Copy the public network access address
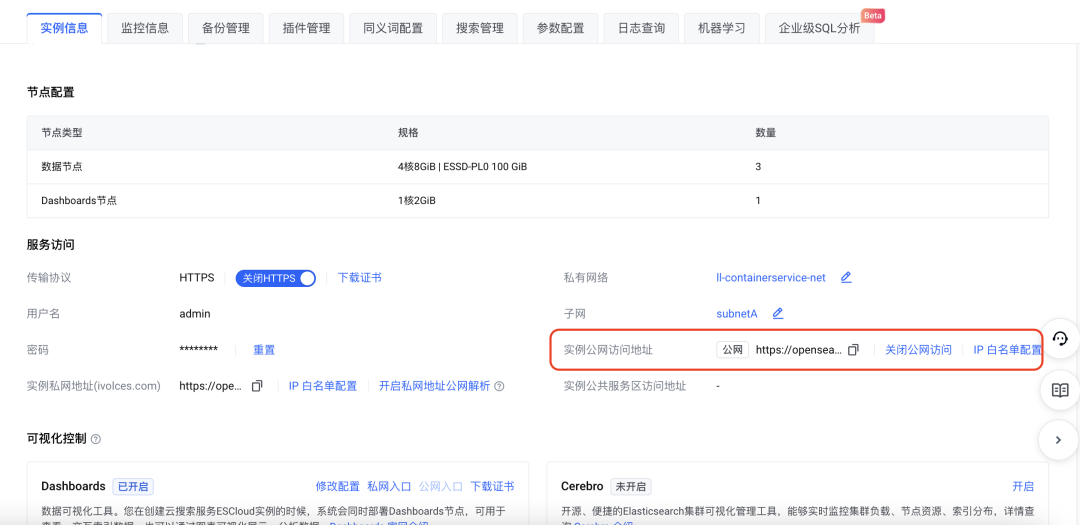Image resolution: width=1080 pixels, height=525 pixels. 853,350
